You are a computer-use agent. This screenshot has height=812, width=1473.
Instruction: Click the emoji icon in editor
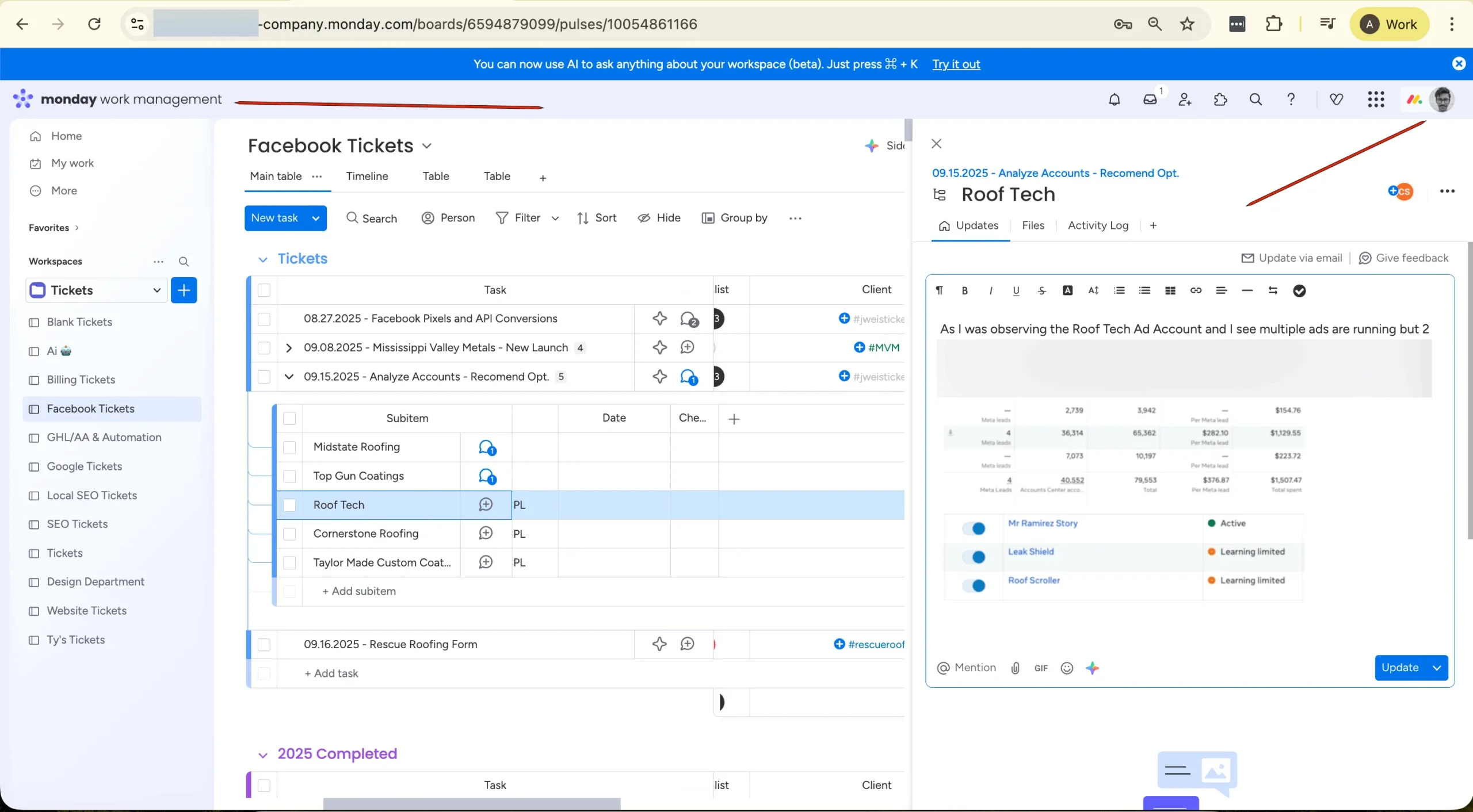point(1067,668)
